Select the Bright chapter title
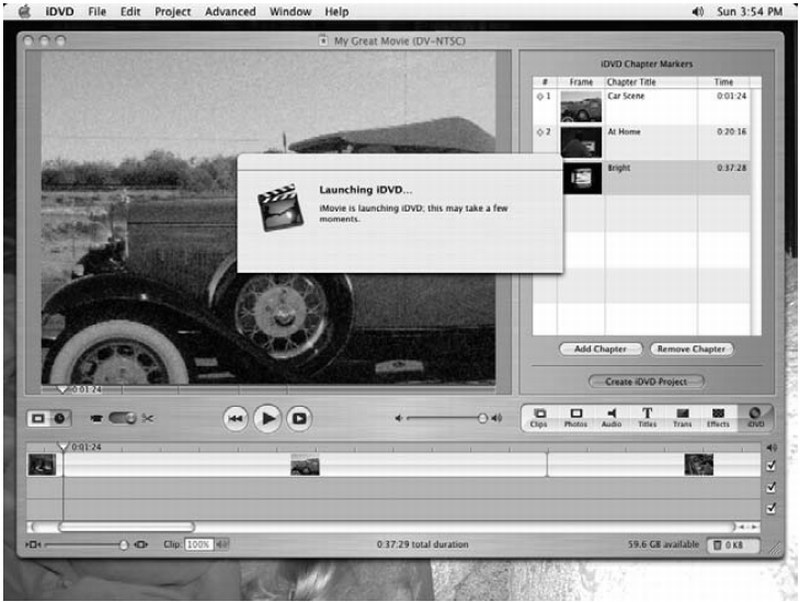 point(619,168)
